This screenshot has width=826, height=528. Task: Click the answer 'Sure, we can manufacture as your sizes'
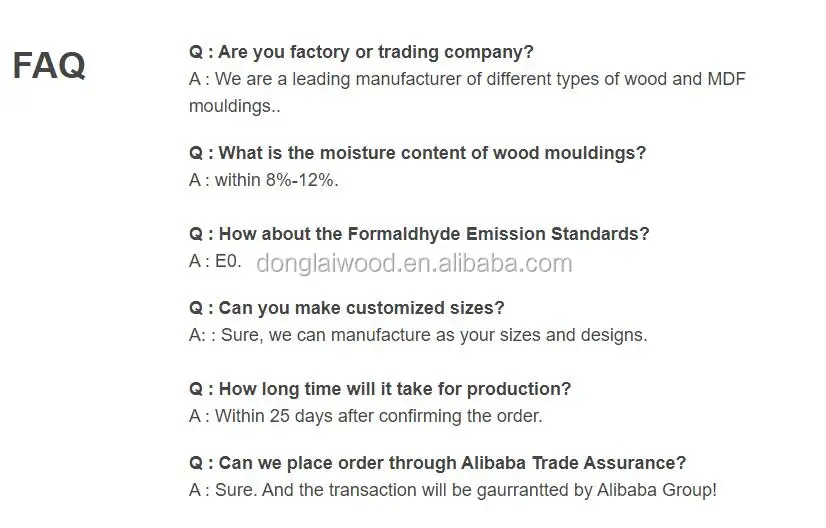[x=418, y=335]
